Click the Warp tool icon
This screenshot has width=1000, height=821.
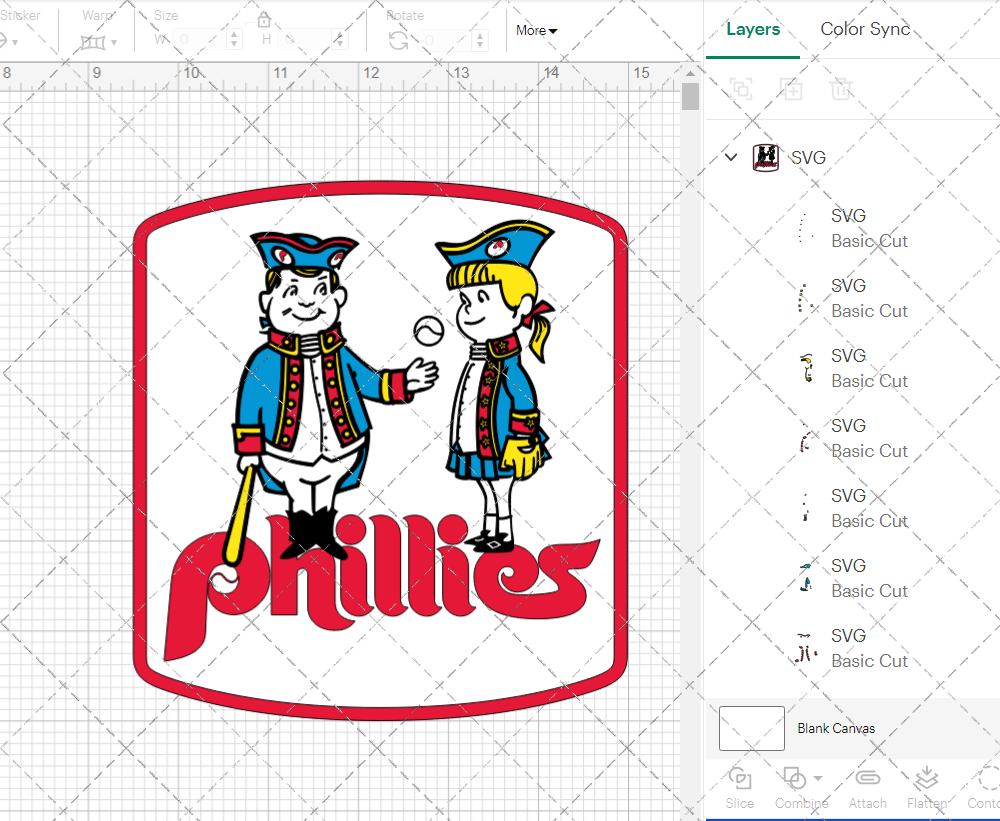(x=92, y=42)
